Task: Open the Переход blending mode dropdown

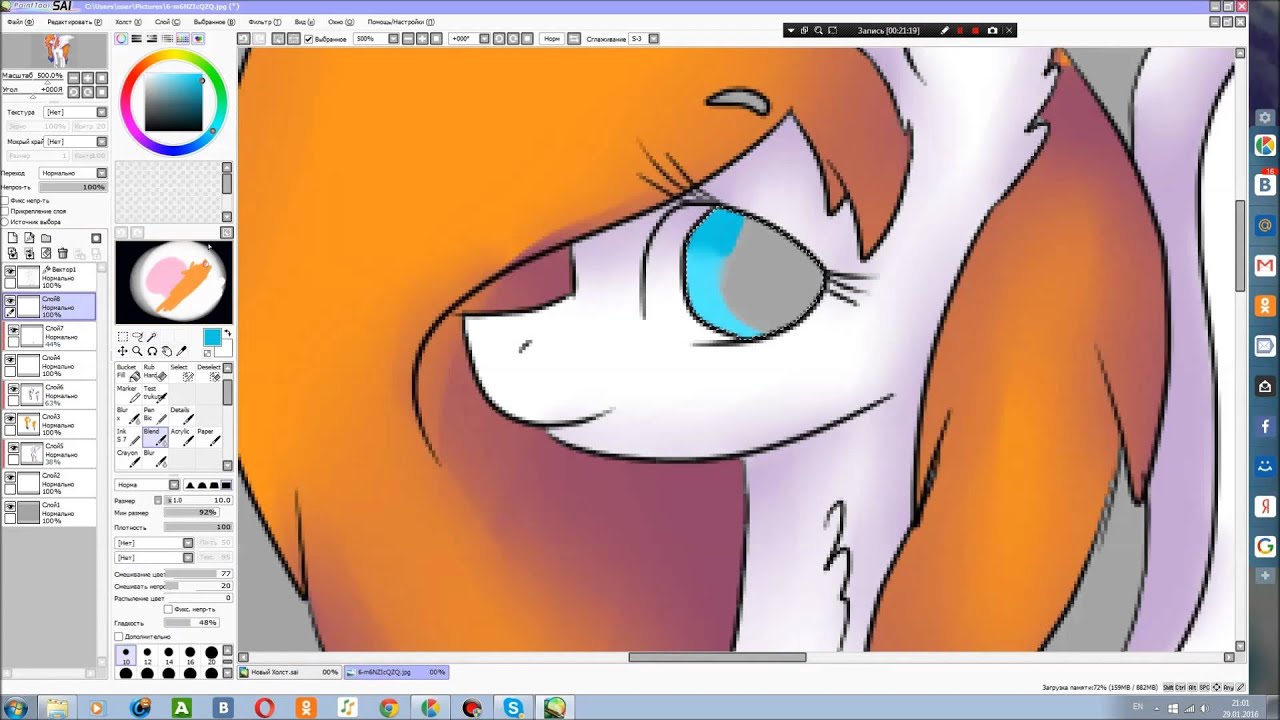Action: [x=73, y=173]
